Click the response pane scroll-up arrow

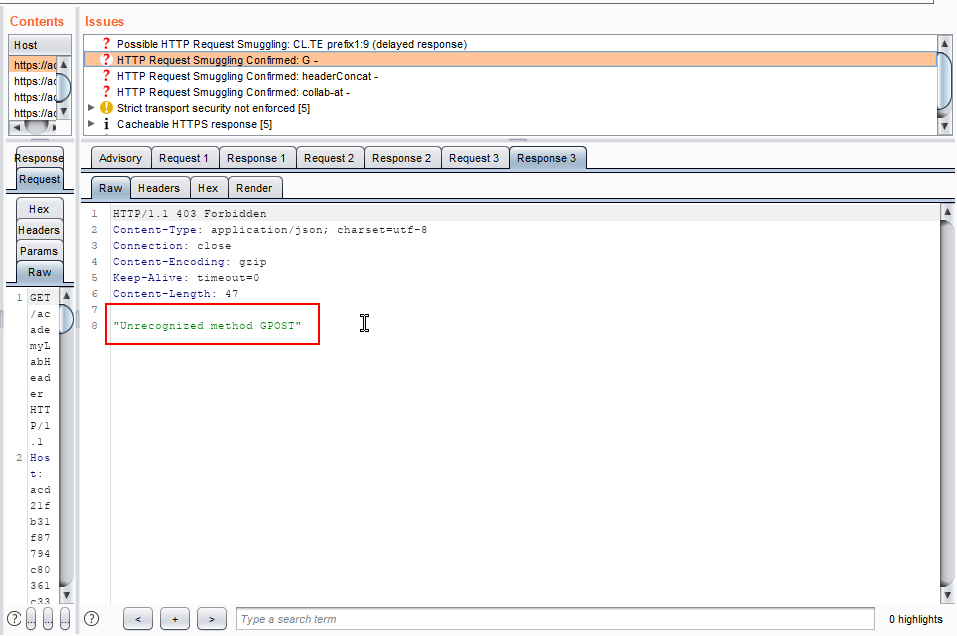[x=947, y=212]
